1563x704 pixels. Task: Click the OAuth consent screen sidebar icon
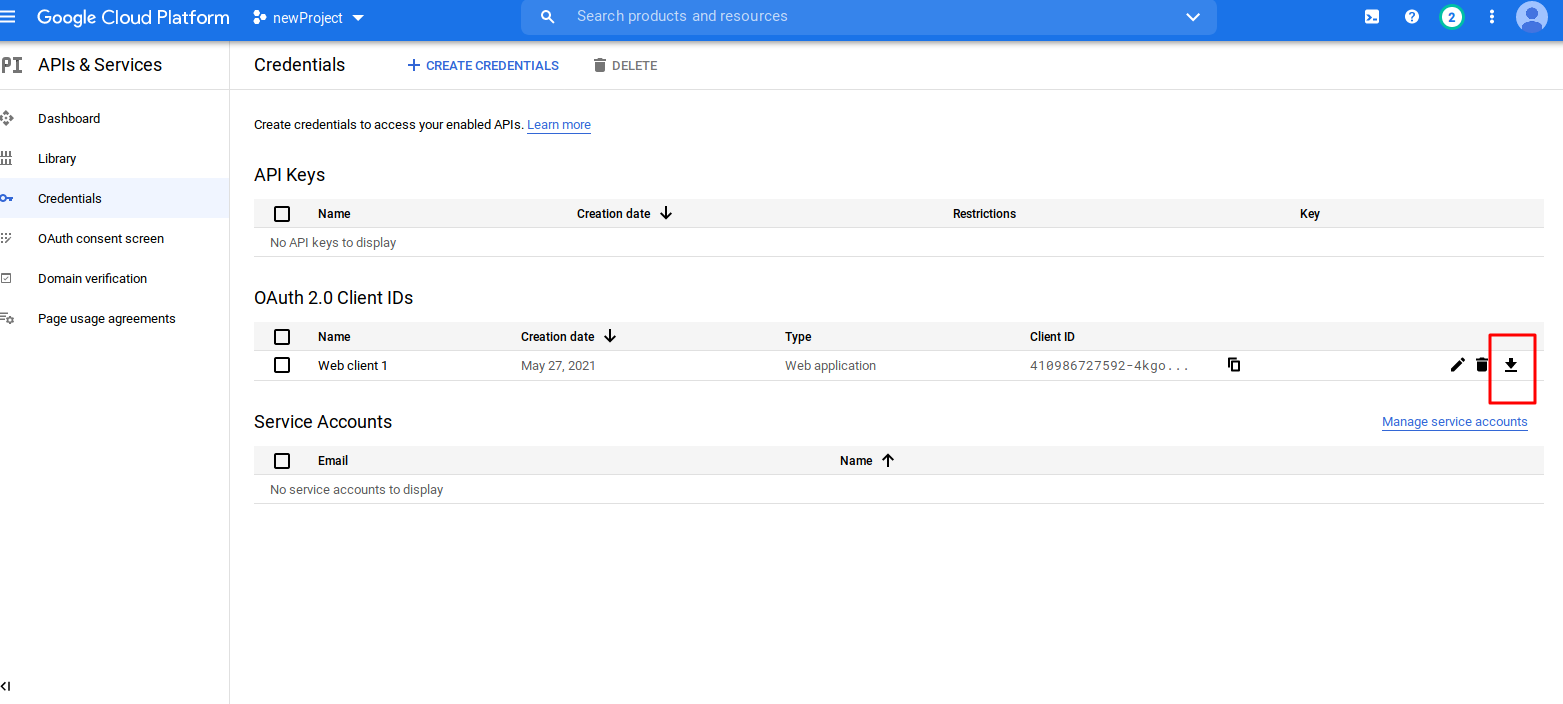pyautogui.click(x=7, y=238)
